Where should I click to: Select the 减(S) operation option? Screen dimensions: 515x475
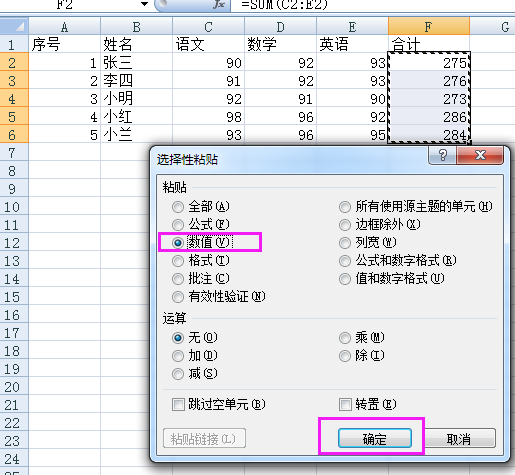click(x=195, y=374)
